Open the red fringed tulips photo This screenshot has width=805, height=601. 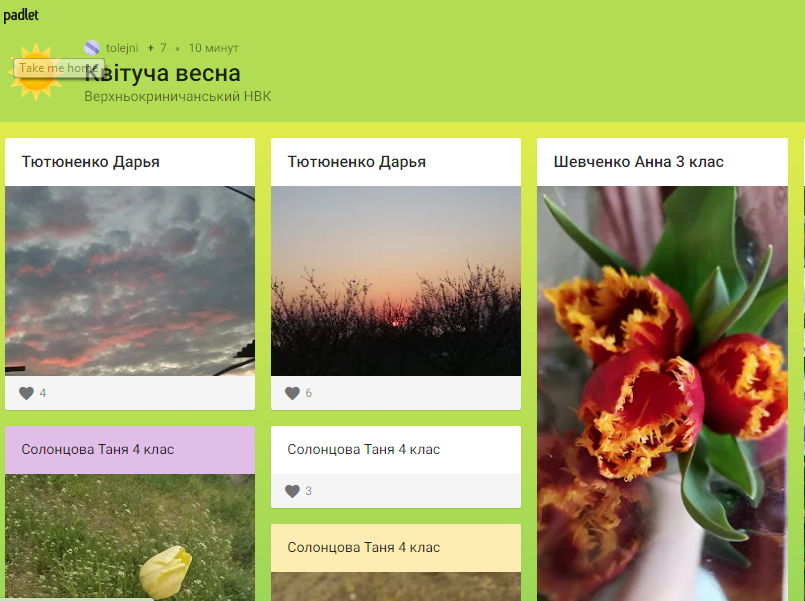pyautogui.click(x=662, y=393)
